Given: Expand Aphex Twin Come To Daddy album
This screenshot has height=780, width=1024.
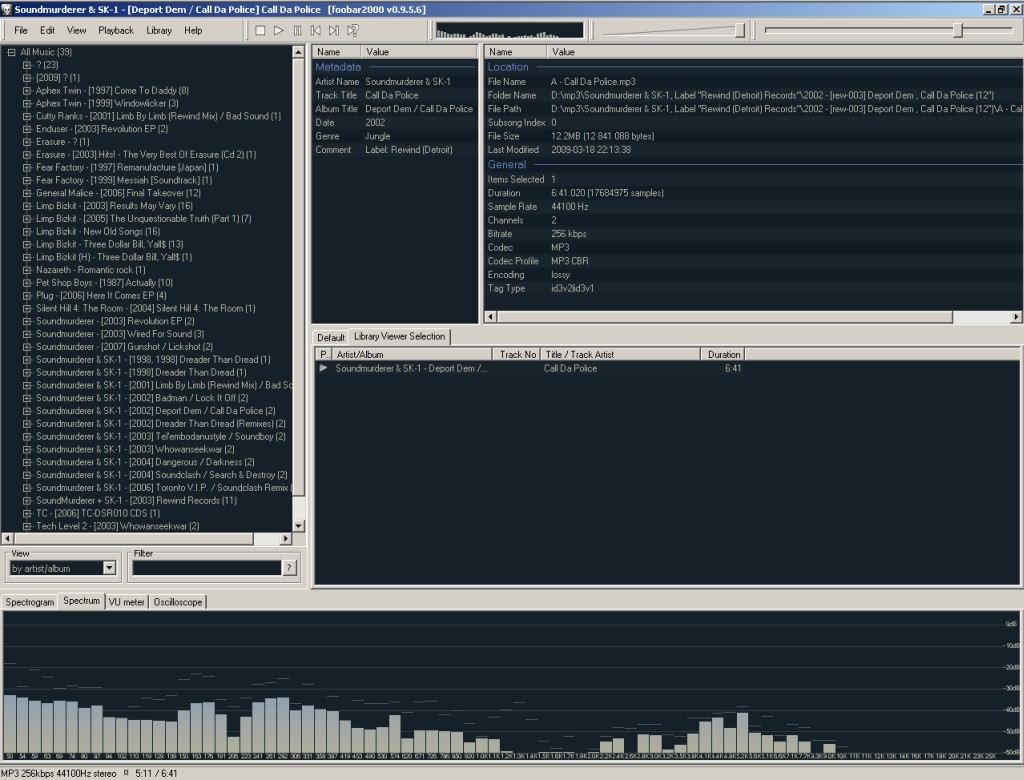Looking at the screenshot, I should 27,91.
